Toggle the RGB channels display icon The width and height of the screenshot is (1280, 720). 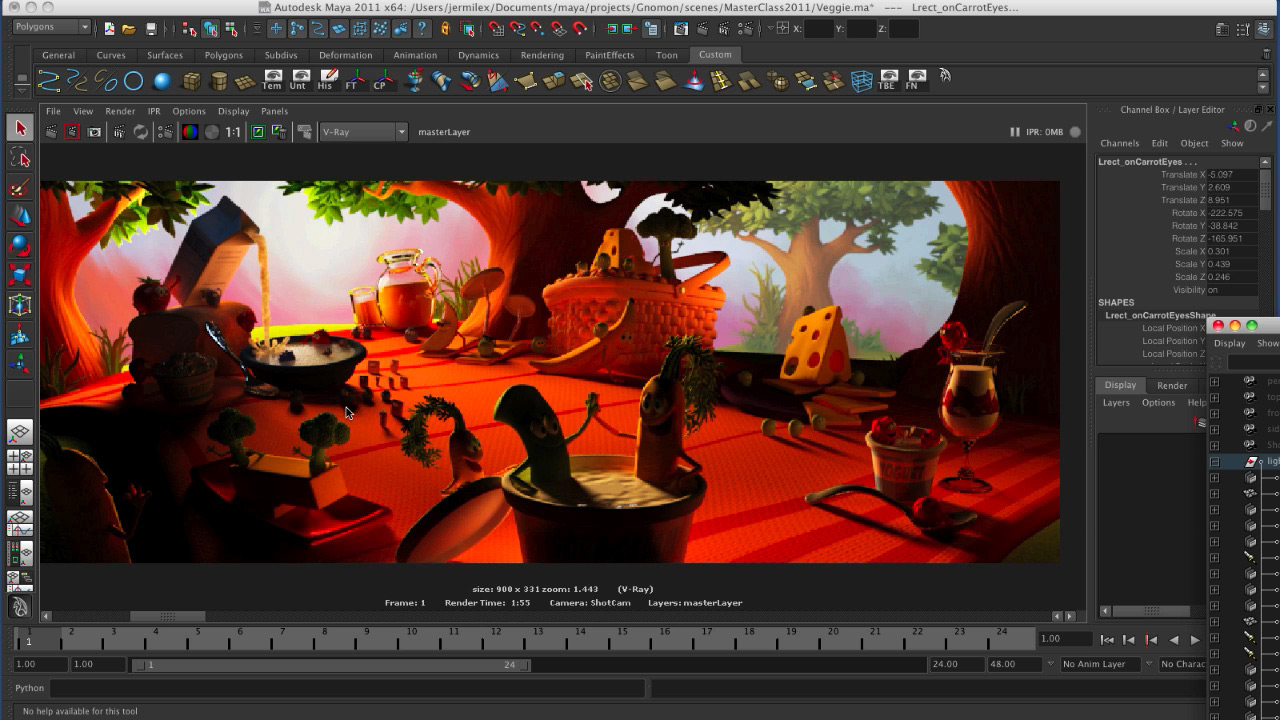click(190, 132)
